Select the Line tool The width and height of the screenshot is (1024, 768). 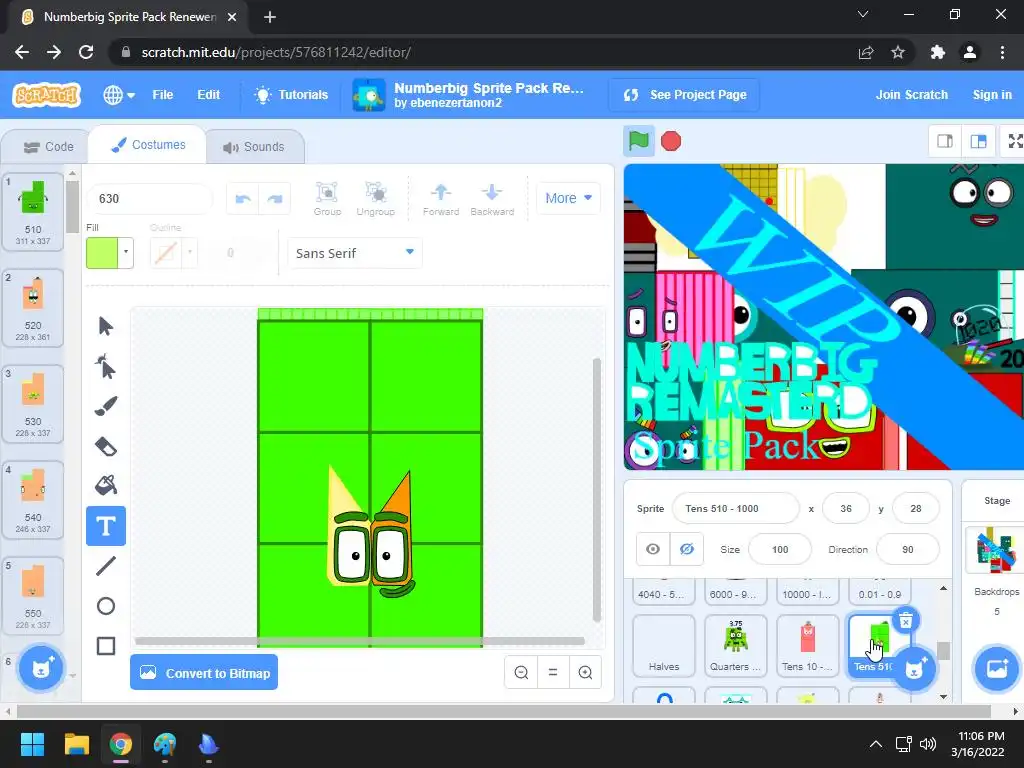(106, 566)
